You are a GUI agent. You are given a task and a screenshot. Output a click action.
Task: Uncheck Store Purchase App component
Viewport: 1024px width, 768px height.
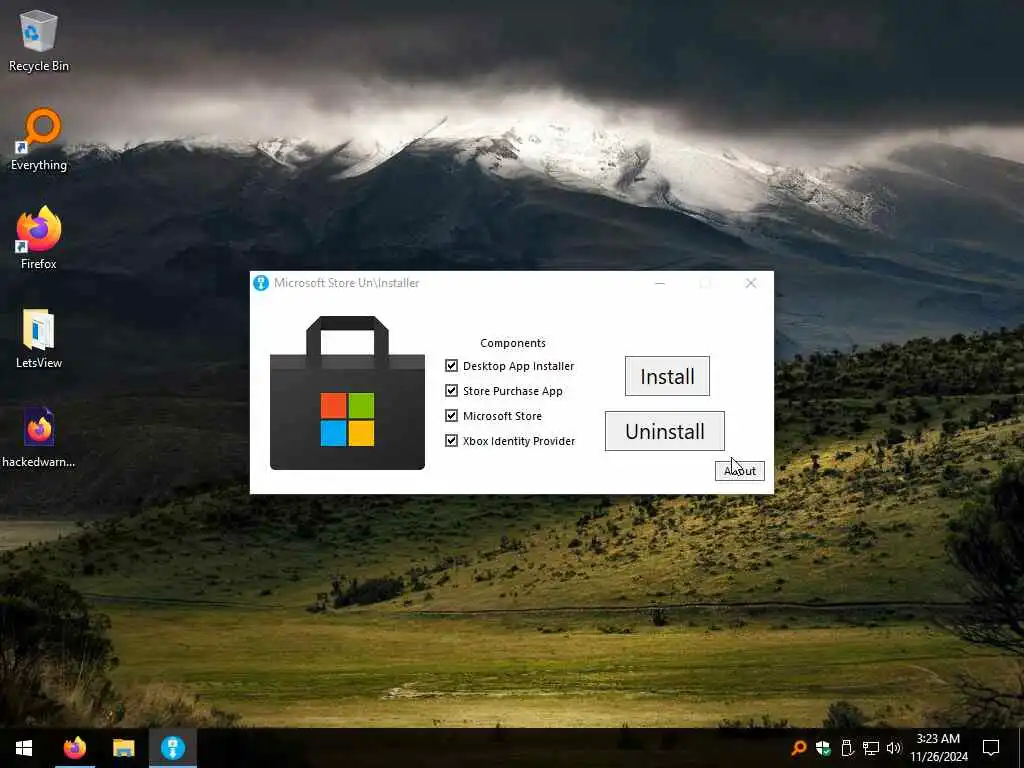point(451,391)
